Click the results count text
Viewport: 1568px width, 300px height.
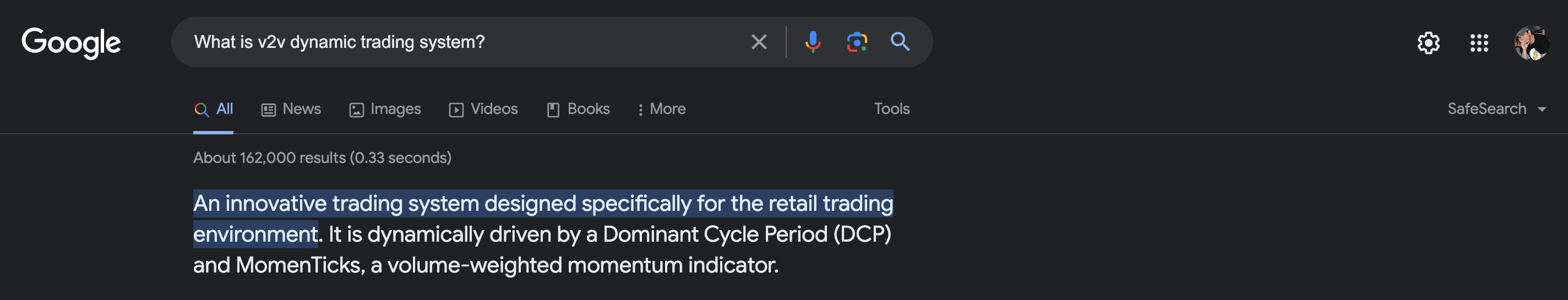(322, 157)
